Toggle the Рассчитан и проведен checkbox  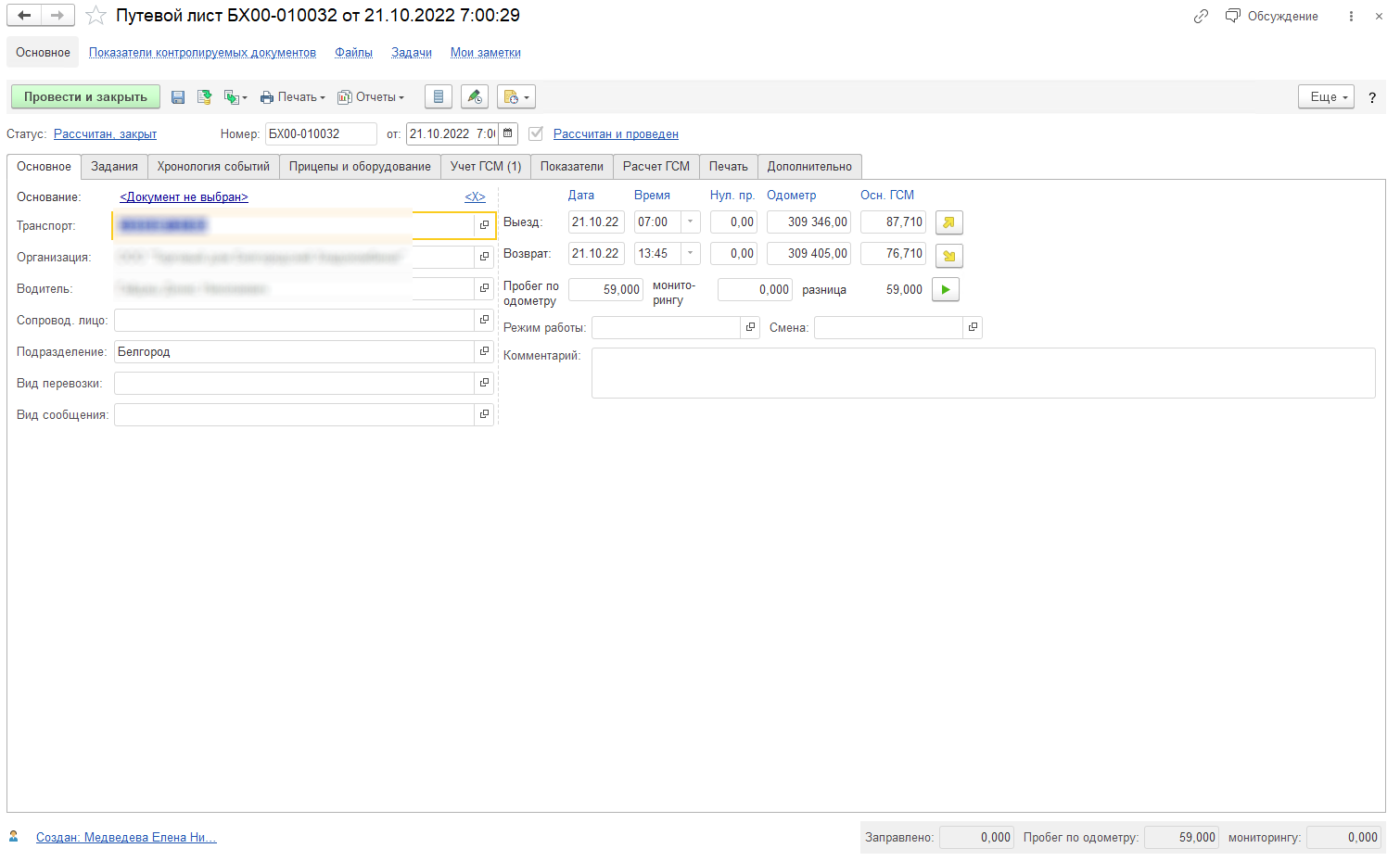point(536,133)
